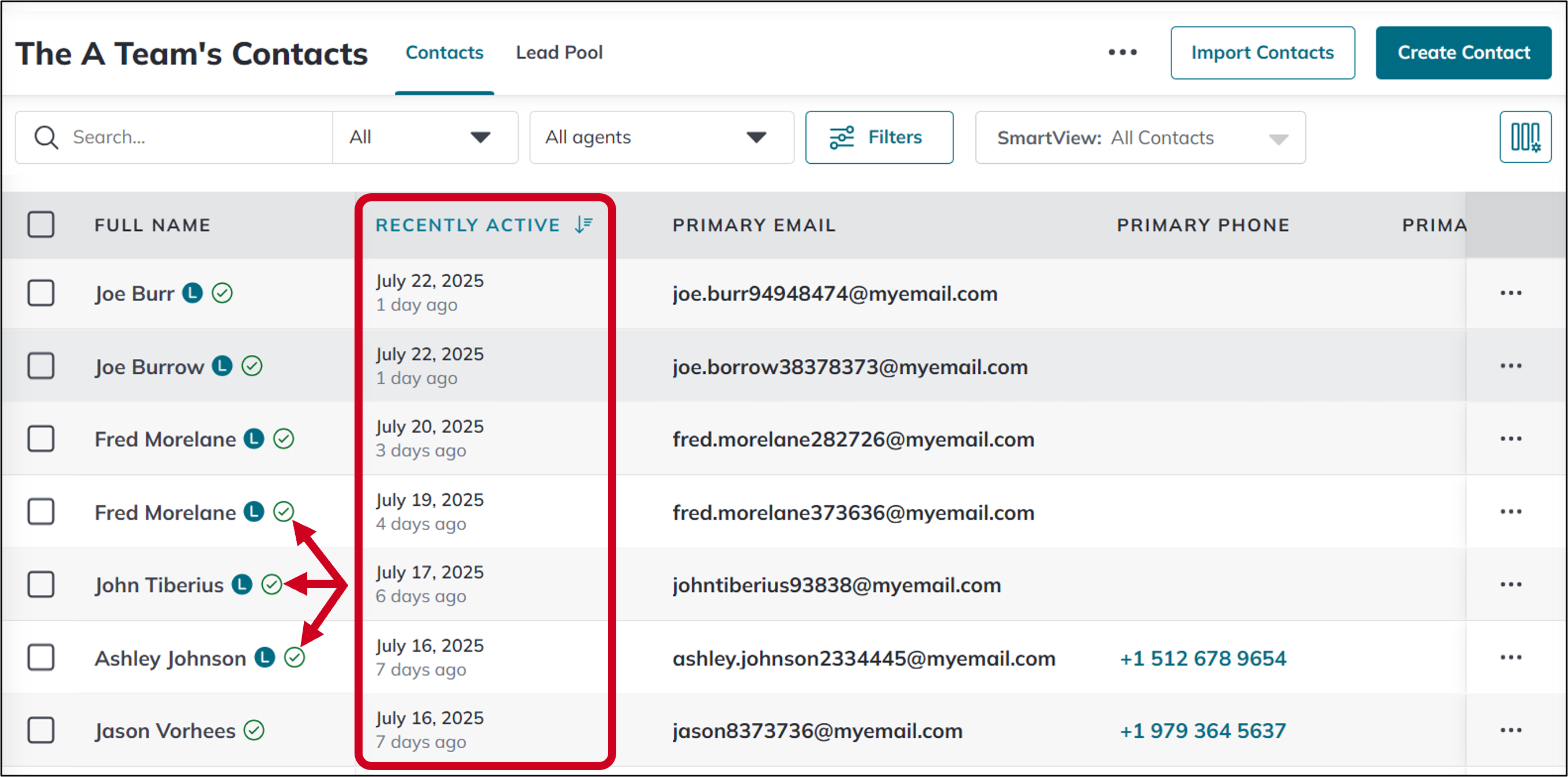The width and height of the screenshot is (1568, 777).
Task: Open the John Tiberius contact name
Action: [x=159, y=586]
